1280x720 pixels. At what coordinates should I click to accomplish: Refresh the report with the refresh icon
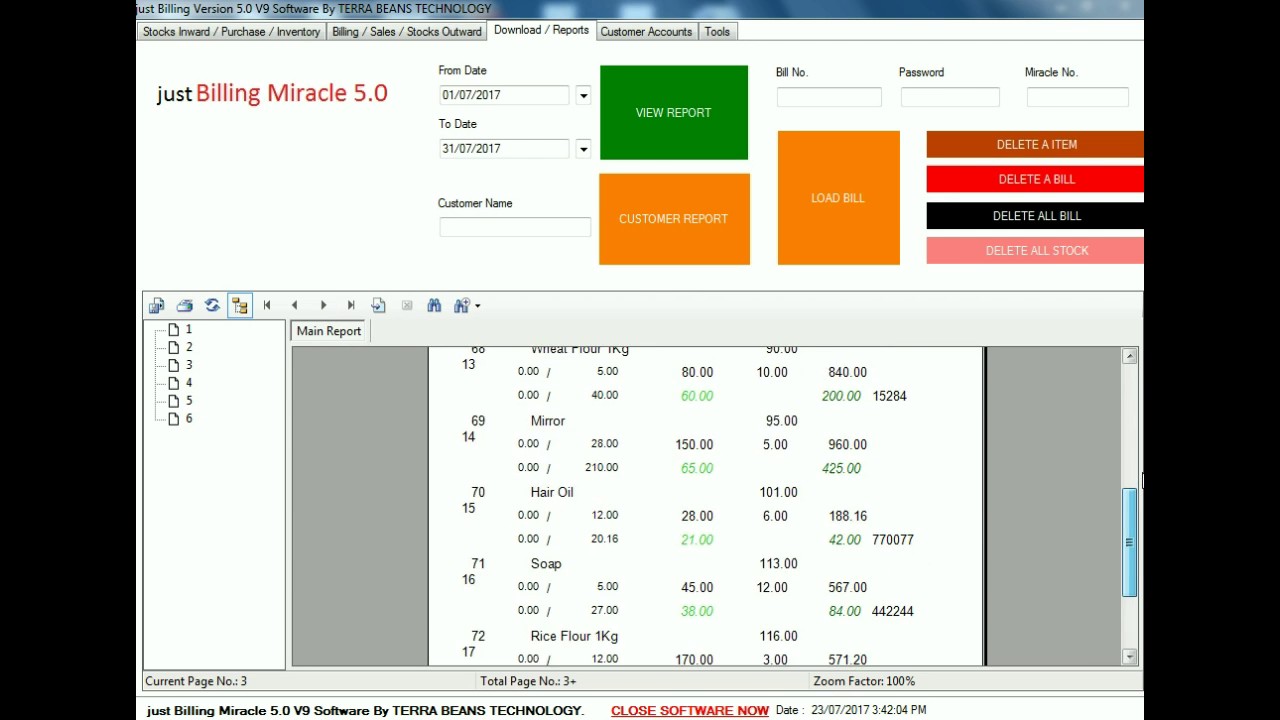click(x=212, y=306)
